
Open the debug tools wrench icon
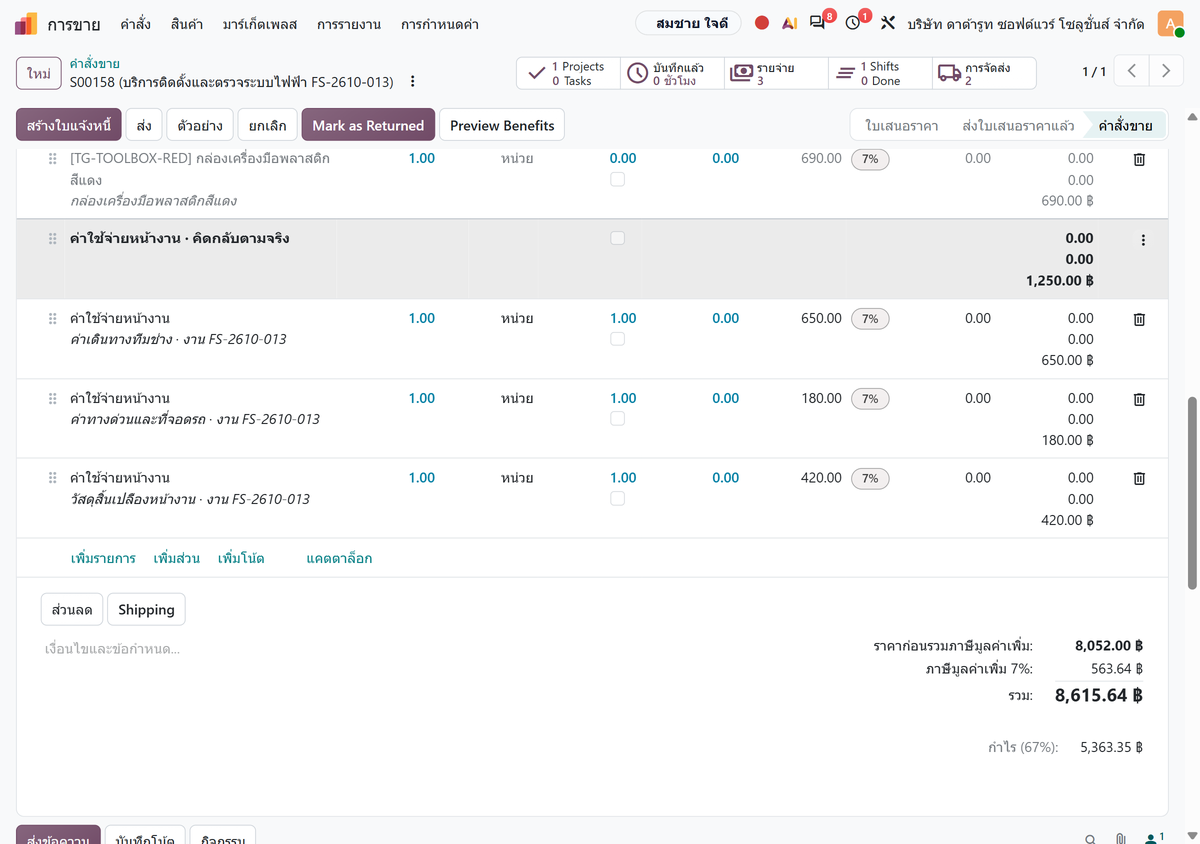pyautogui.click(x=887, y=23)
